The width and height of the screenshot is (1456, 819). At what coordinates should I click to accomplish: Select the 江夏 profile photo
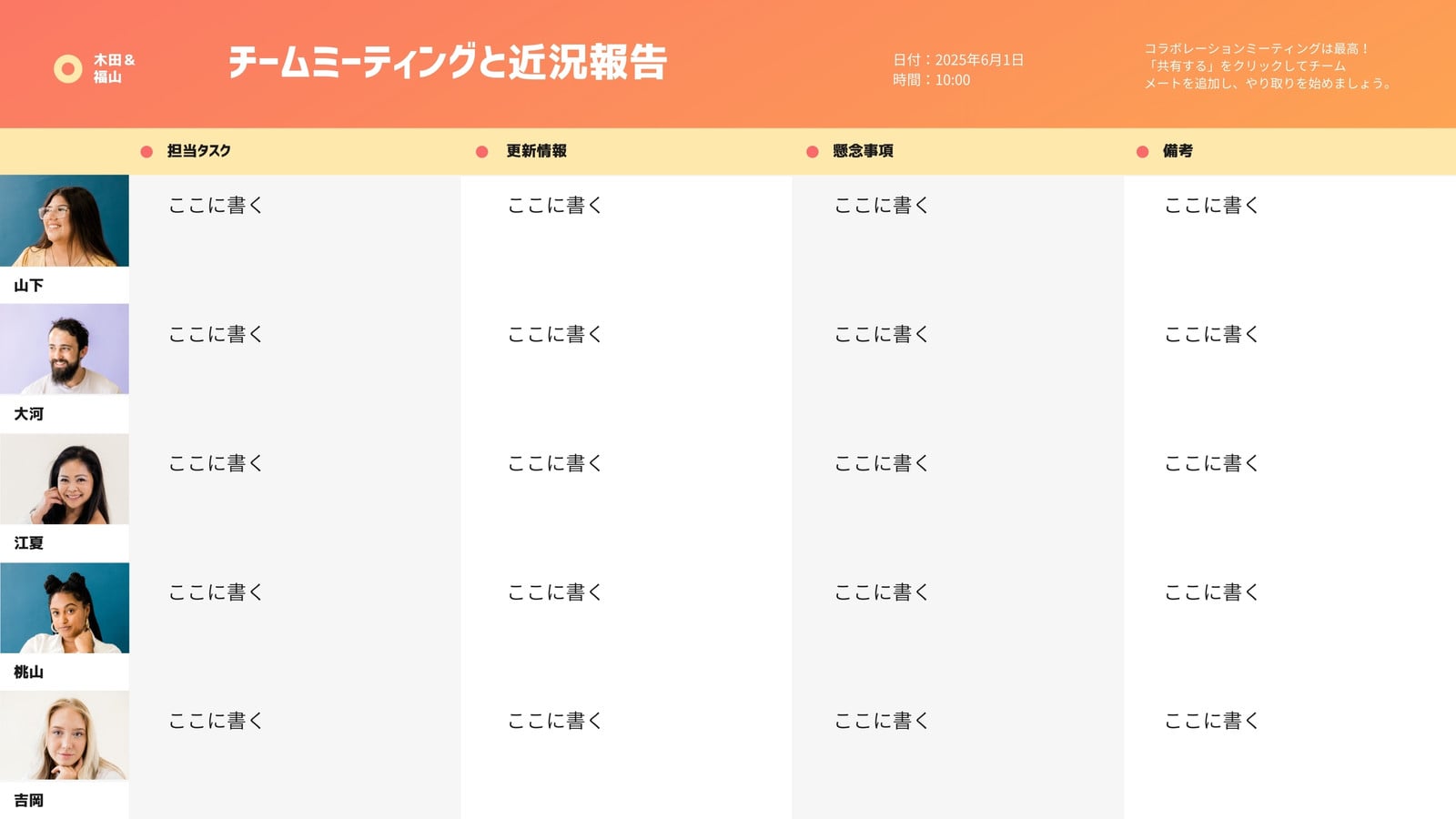[65, 479]
